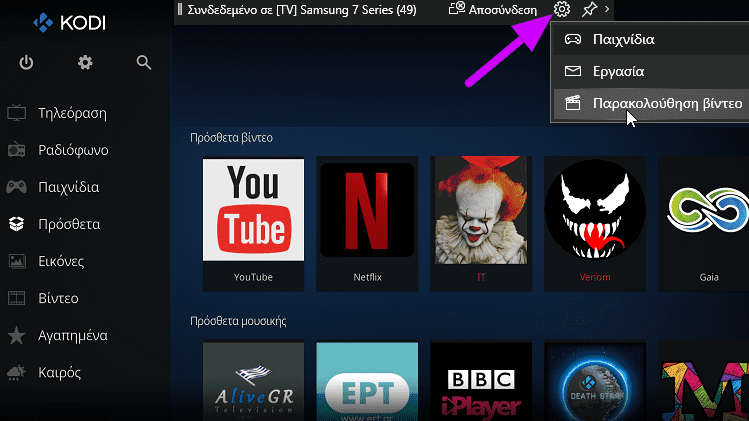749x421 pixels.
Task: Click the Βίντεο film icon
Action: (x=17, y=298)
